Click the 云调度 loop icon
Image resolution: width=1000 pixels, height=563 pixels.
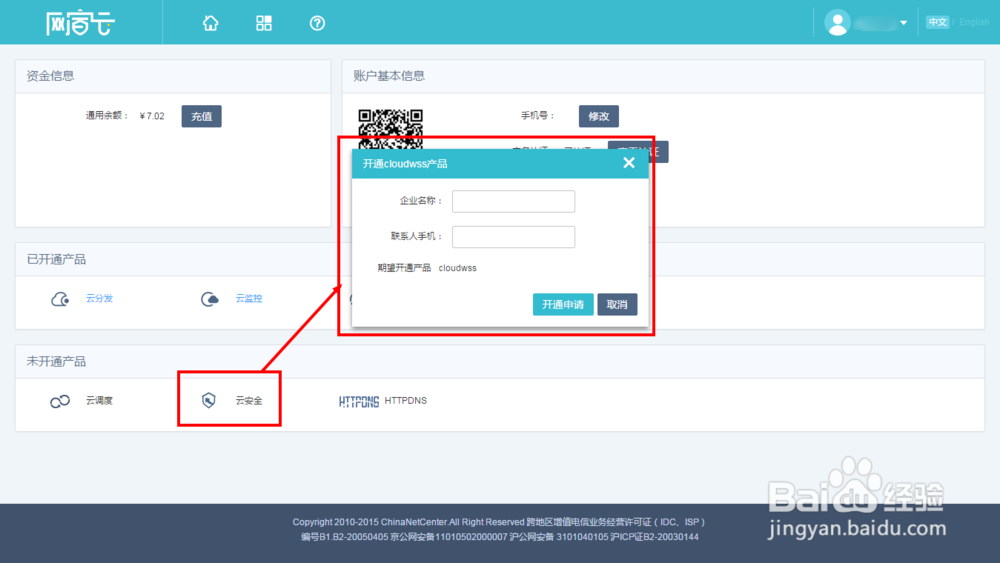tap(60, 401)
